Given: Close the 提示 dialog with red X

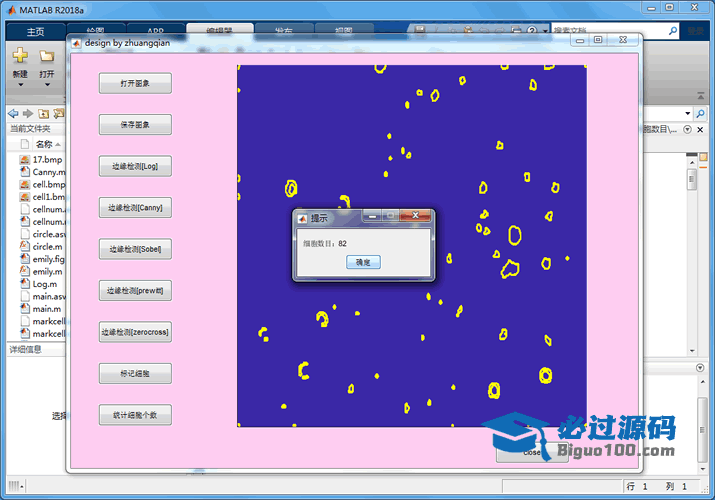Looking at the screenshot, I should (x=415, y=215).
